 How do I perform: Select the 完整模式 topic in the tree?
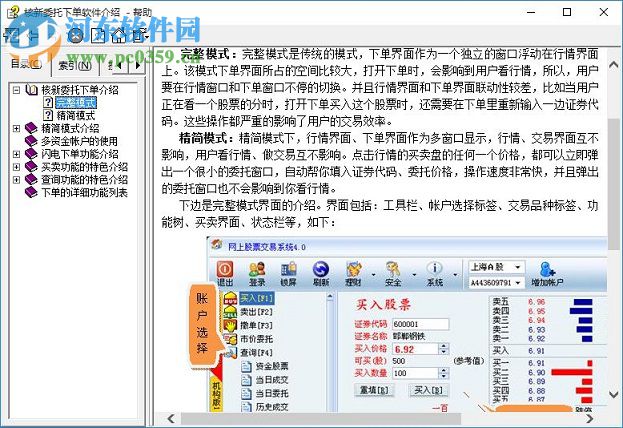tap(76, 103)
